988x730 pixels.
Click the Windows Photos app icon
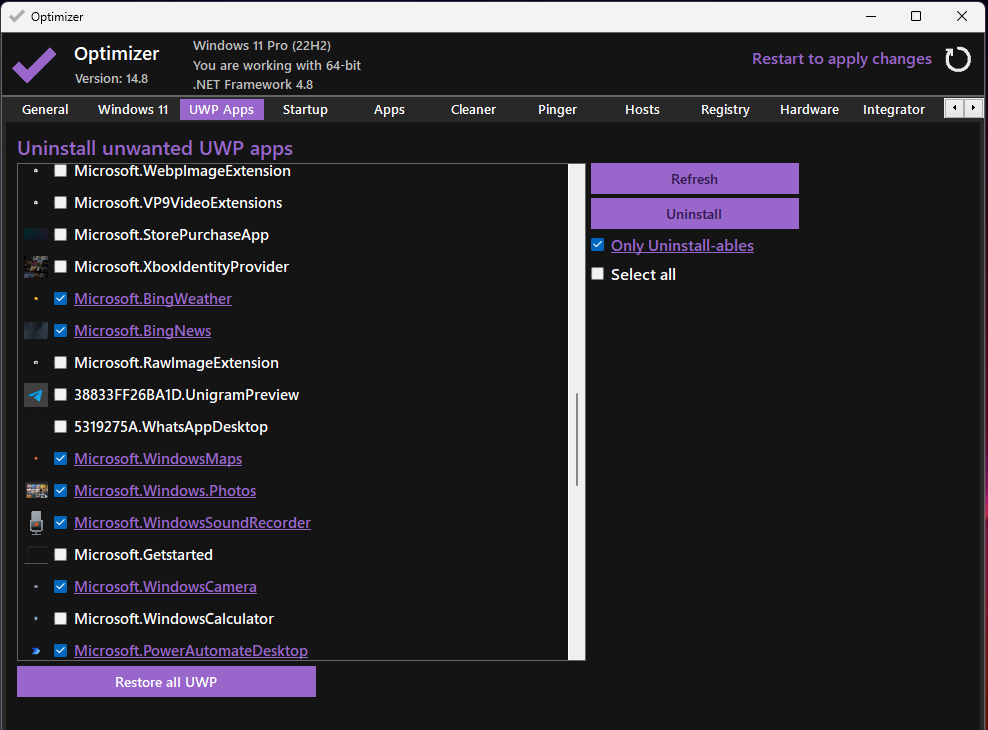click(36, 491)
